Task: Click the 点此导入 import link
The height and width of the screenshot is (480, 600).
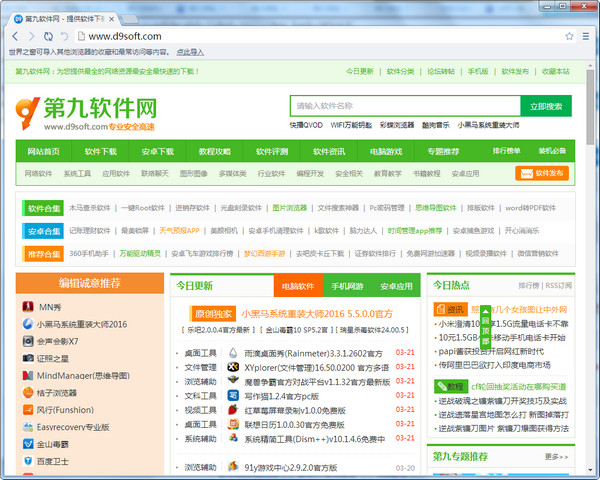Action: tap(190, 52)
